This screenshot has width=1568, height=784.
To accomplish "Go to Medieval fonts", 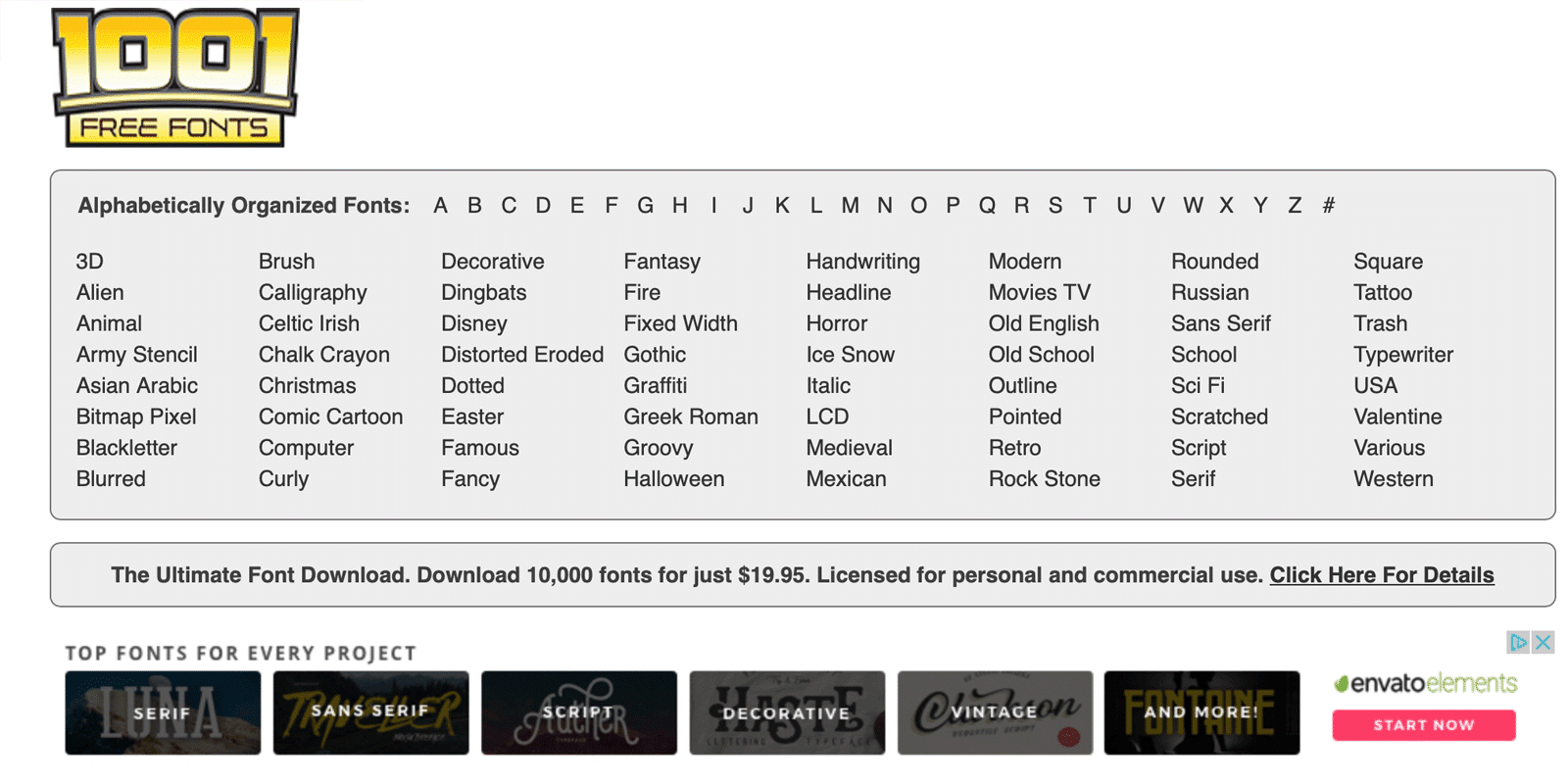I will coord(849,448).
